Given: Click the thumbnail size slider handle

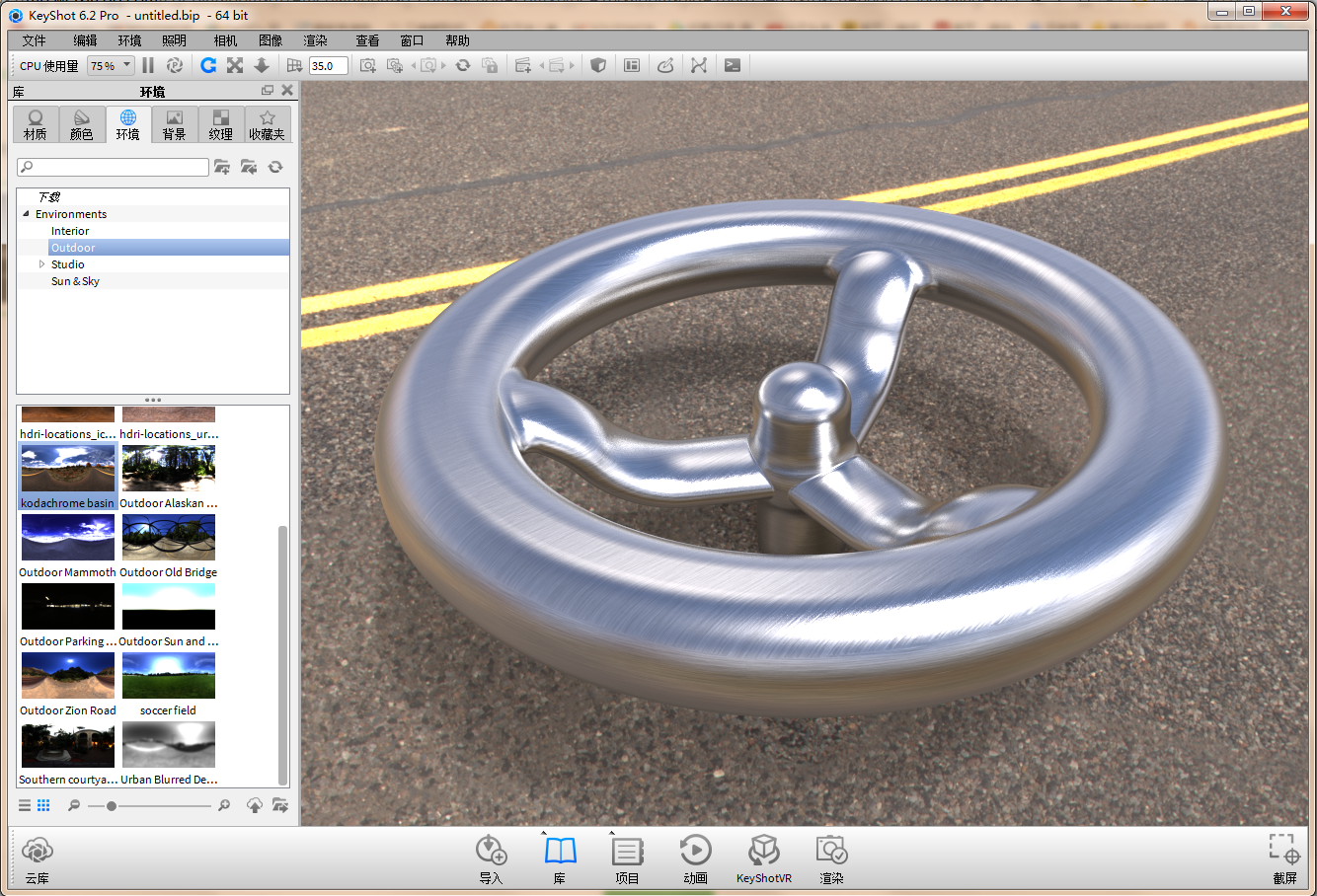Looking at the screenshot, I should point(112,806).
